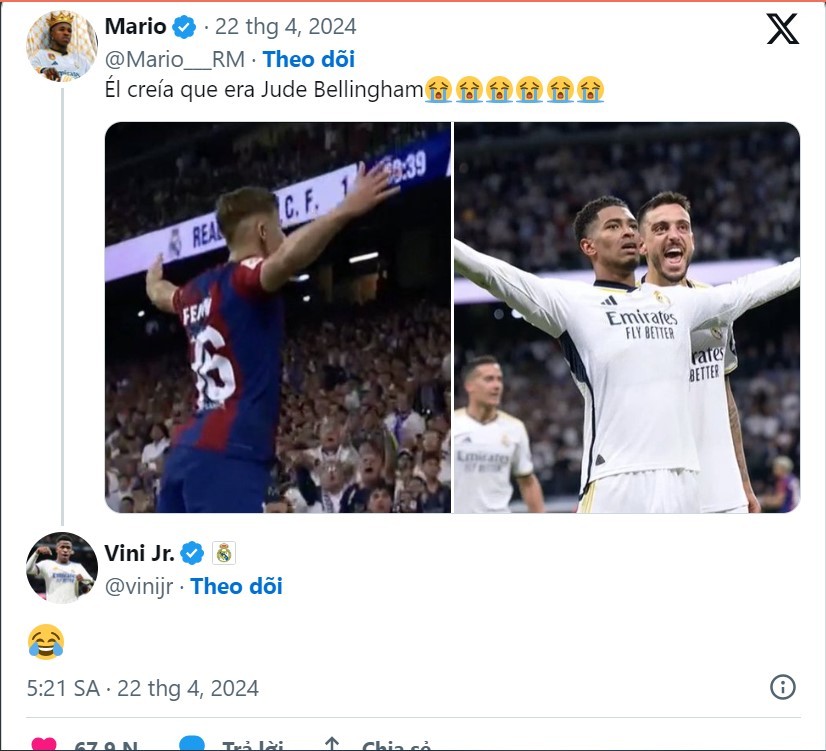Image resolution: width=826 pixels, height=751 pixels.
Task: Click the tweet info icon
Action: pyautogui.click(x=783, y=687)
